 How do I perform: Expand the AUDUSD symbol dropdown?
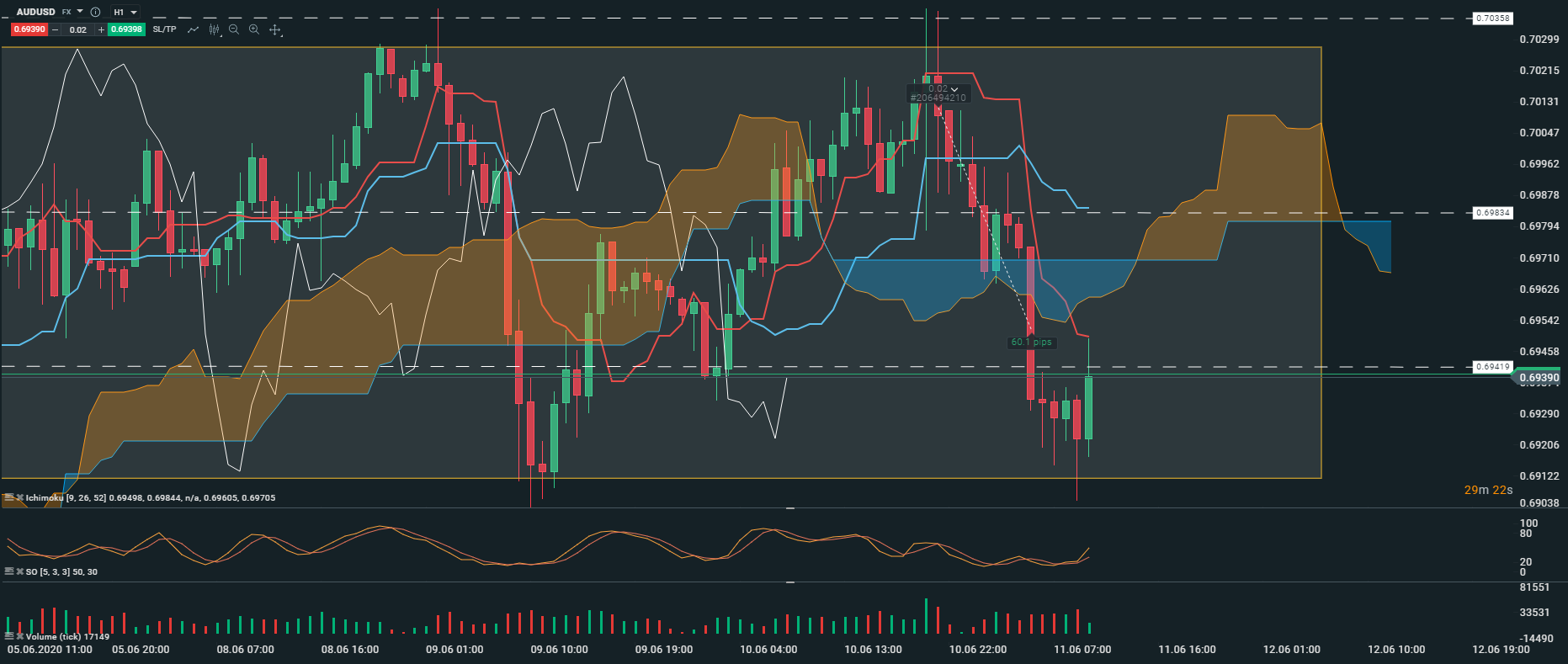click(x=80, y=12)
